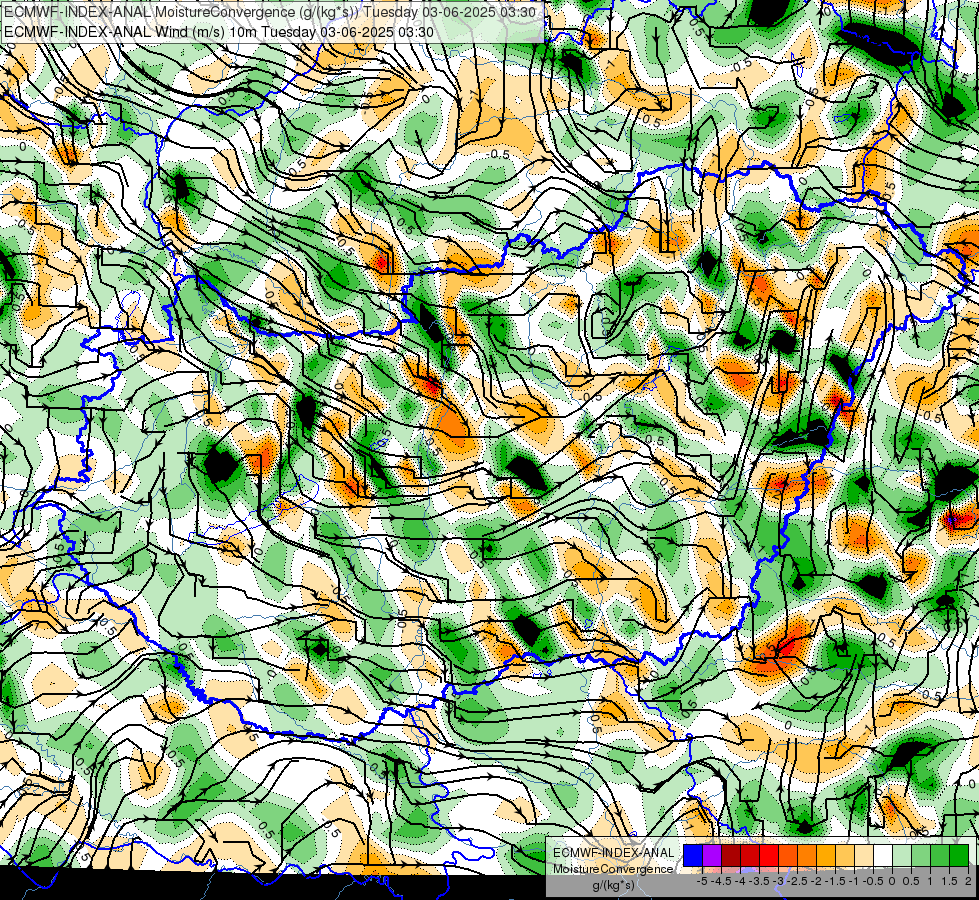Click the g/(kg*s) unit label in legend

(613, 886)
